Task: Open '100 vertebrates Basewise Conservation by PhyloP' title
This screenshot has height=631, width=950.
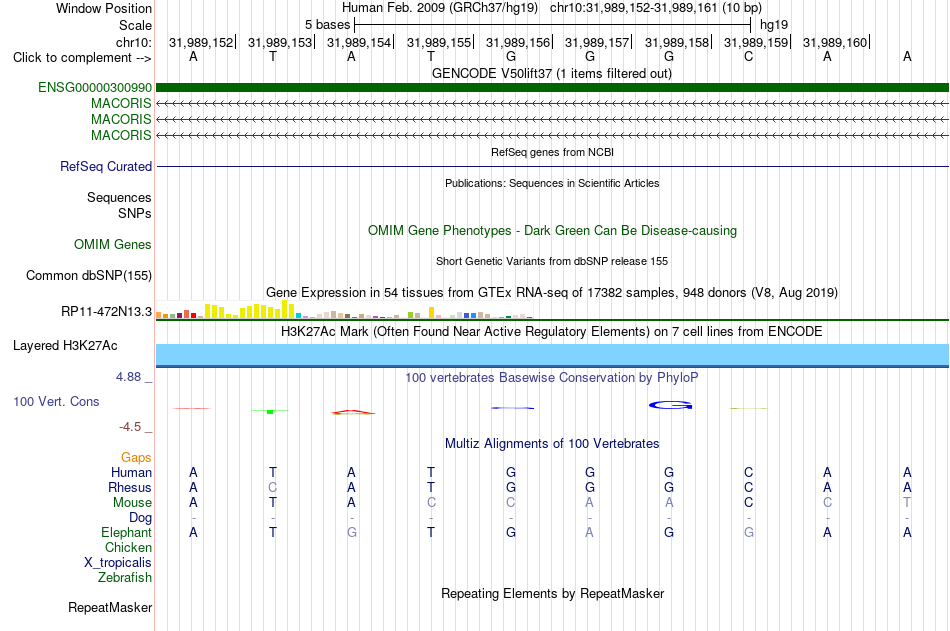Action: [x=552, y=378]
